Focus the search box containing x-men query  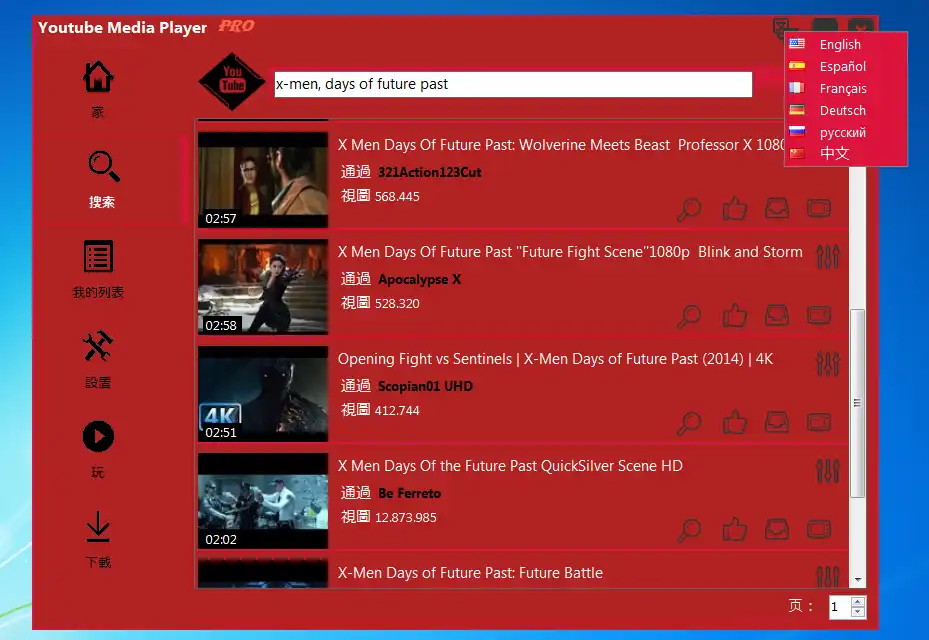(513, 84)
